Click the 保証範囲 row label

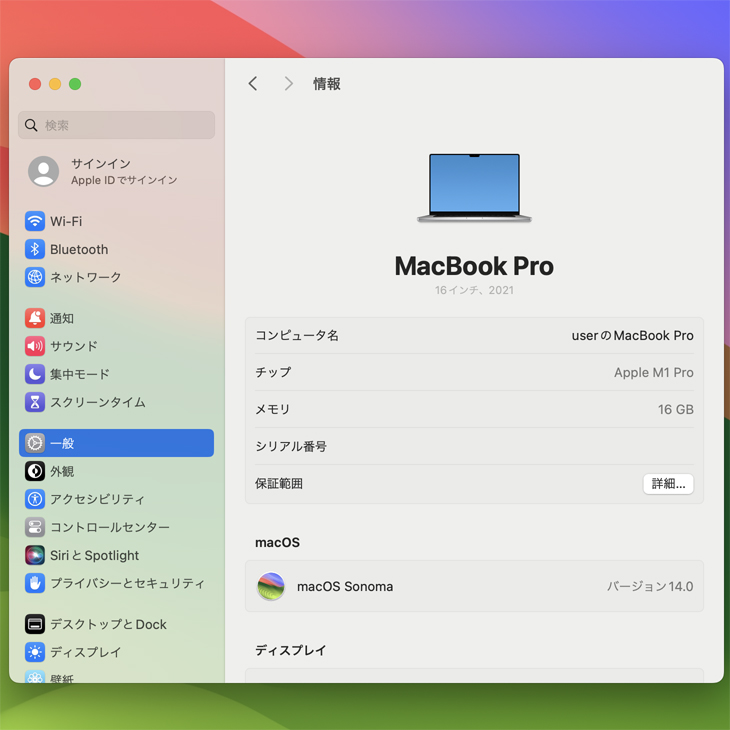279,483
